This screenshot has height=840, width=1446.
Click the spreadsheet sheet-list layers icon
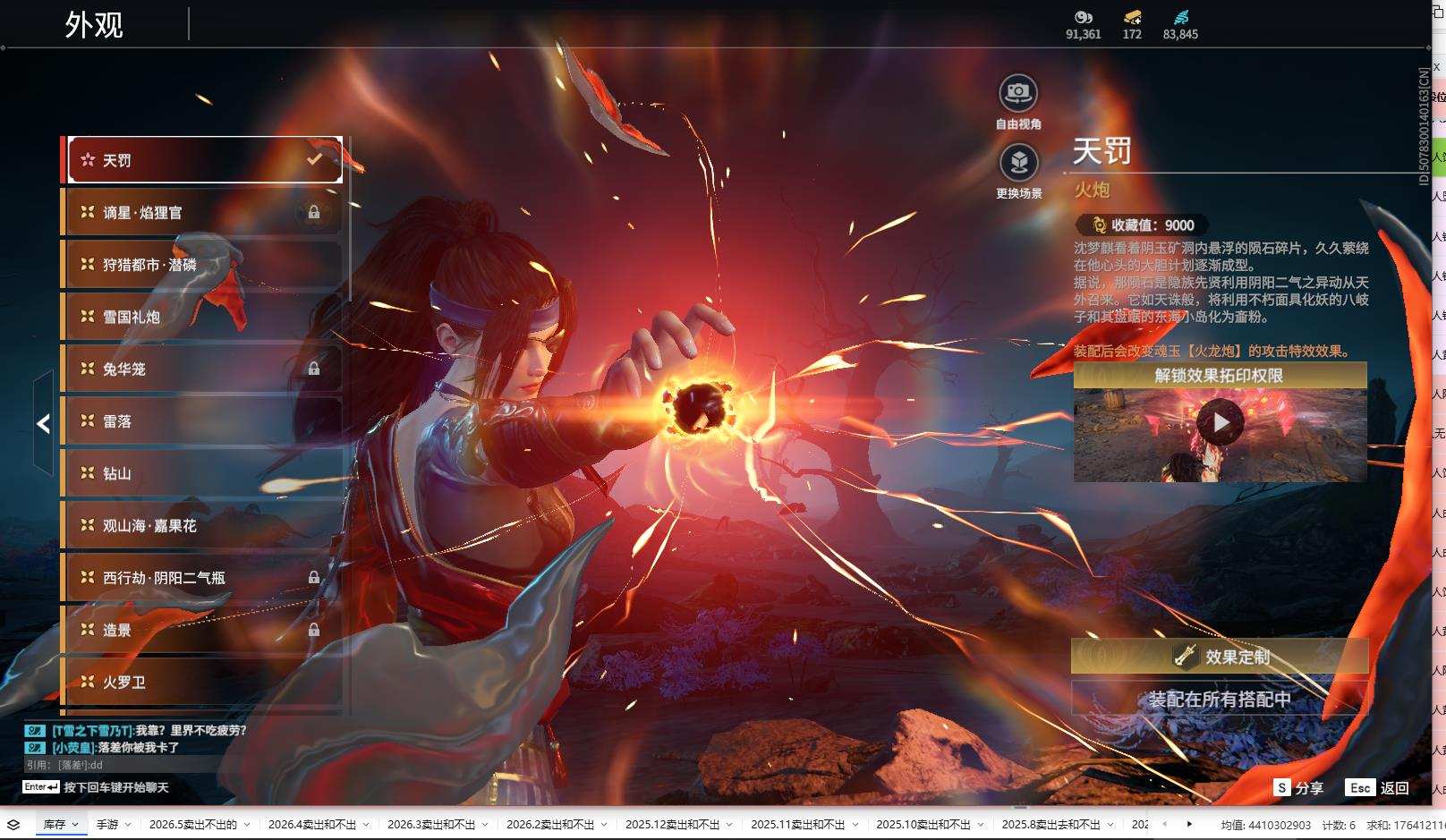click(x=13, y=825)
